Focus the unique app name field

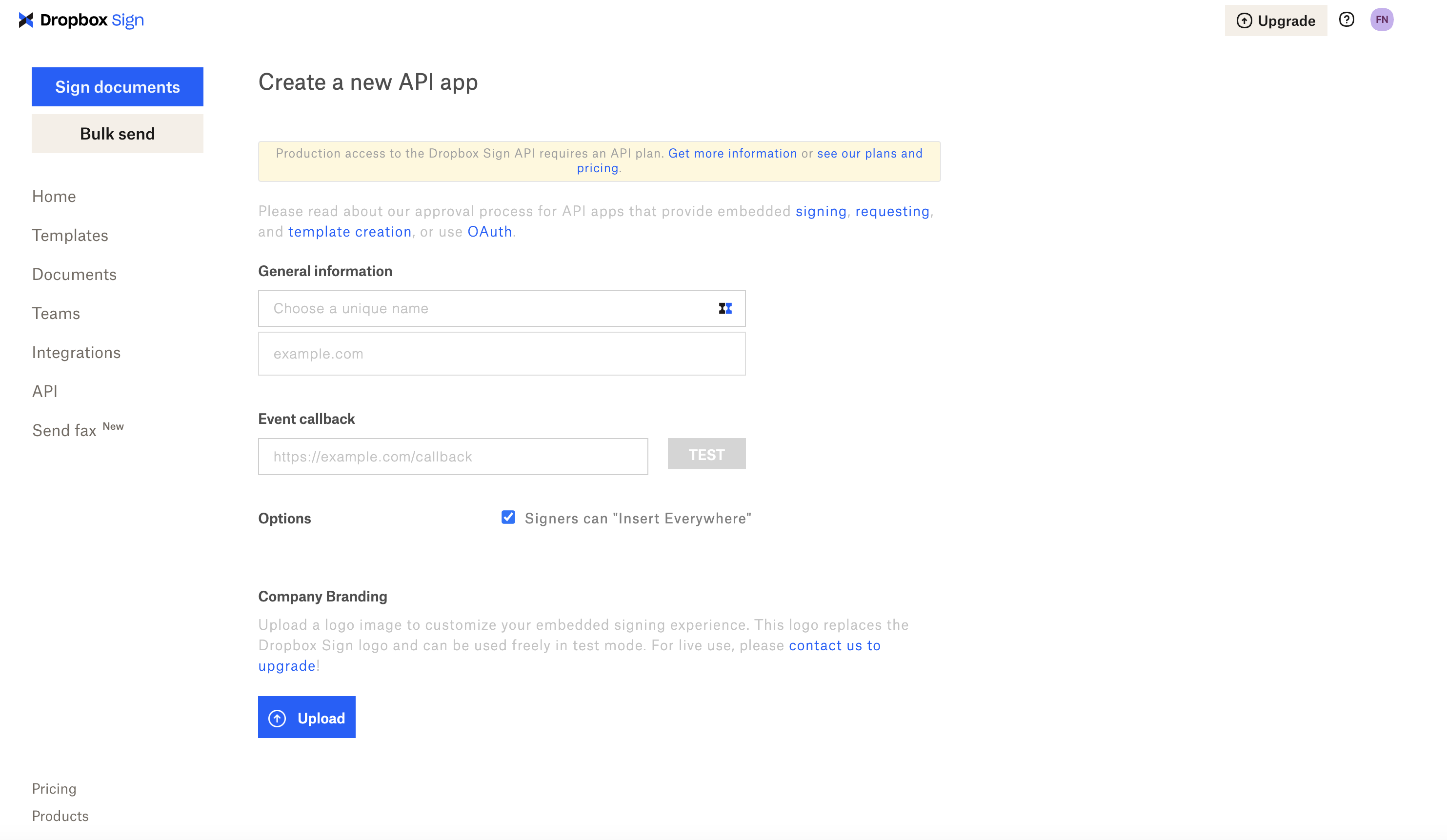(488, 309)
